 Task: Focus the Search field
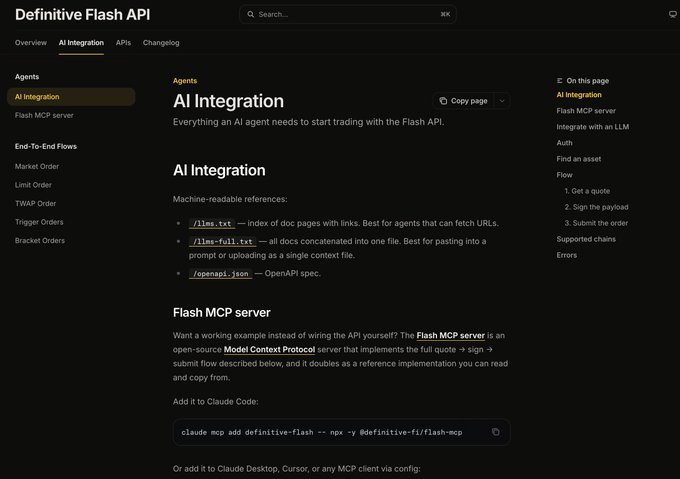(x=348, y=14)
